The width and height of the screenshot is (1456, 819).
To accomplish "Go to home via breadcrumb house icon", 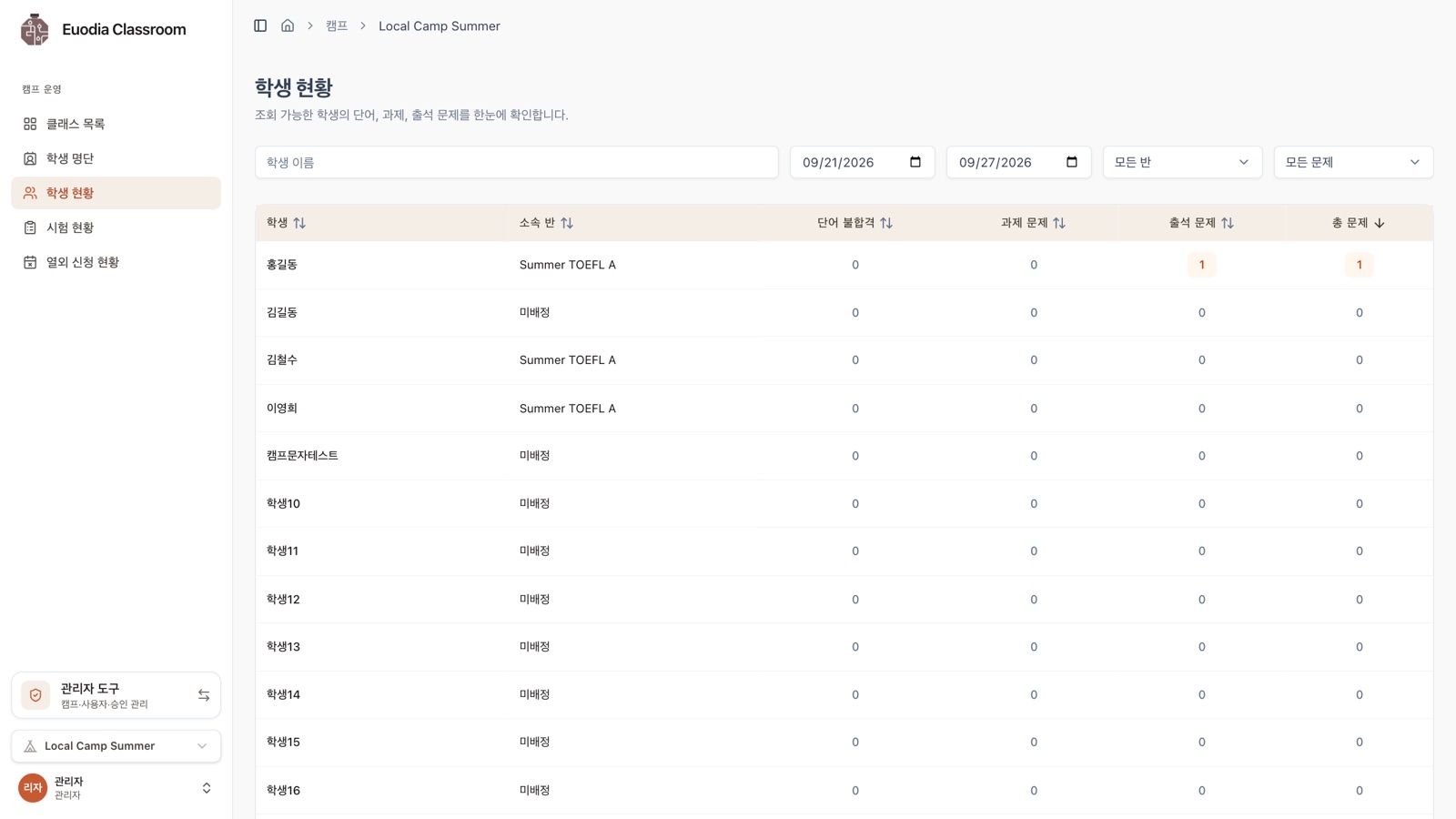I will [x=288, y=25].
